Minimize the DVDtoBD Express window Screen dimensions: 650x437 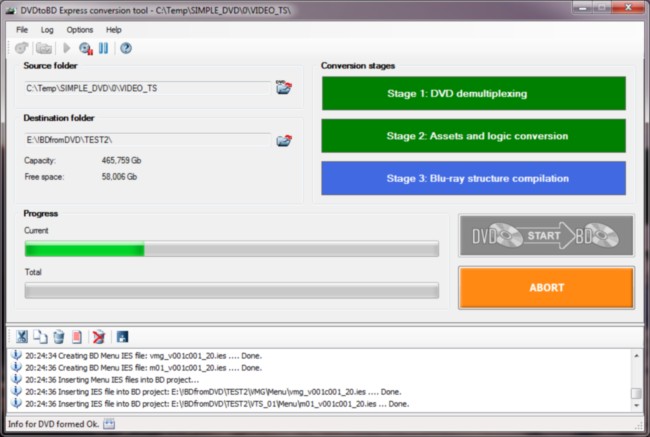coord(583,7)
